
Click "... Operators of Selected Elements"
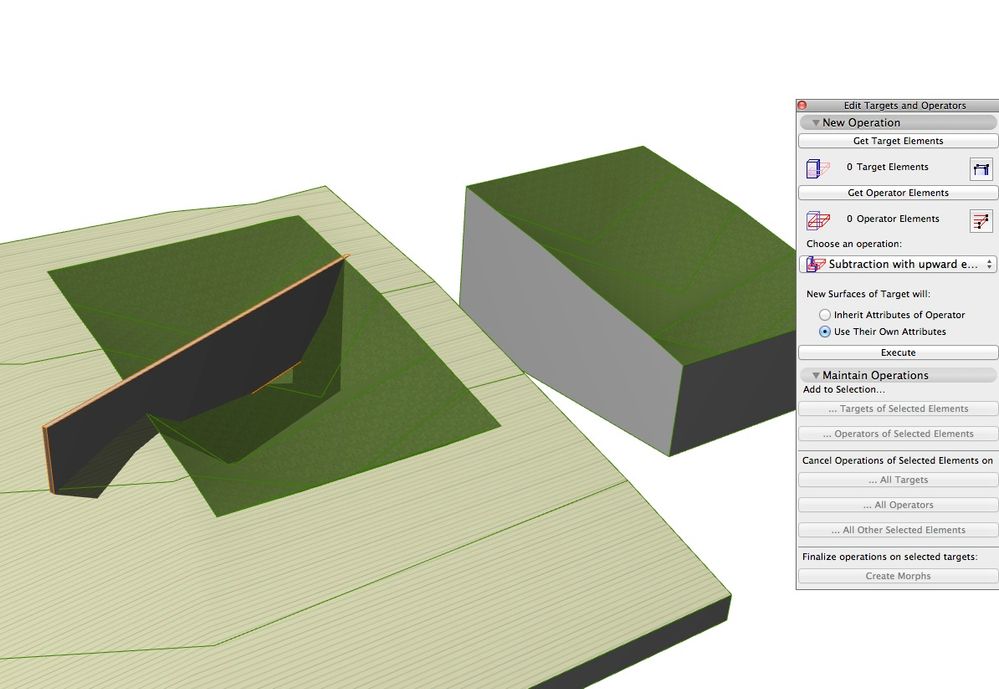point(897,433)
